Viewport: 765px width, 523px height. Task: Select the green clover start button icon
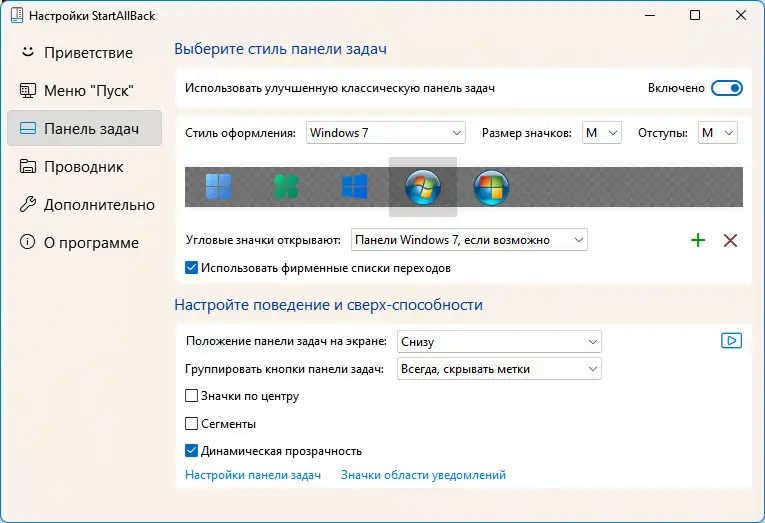coord(286,187)
